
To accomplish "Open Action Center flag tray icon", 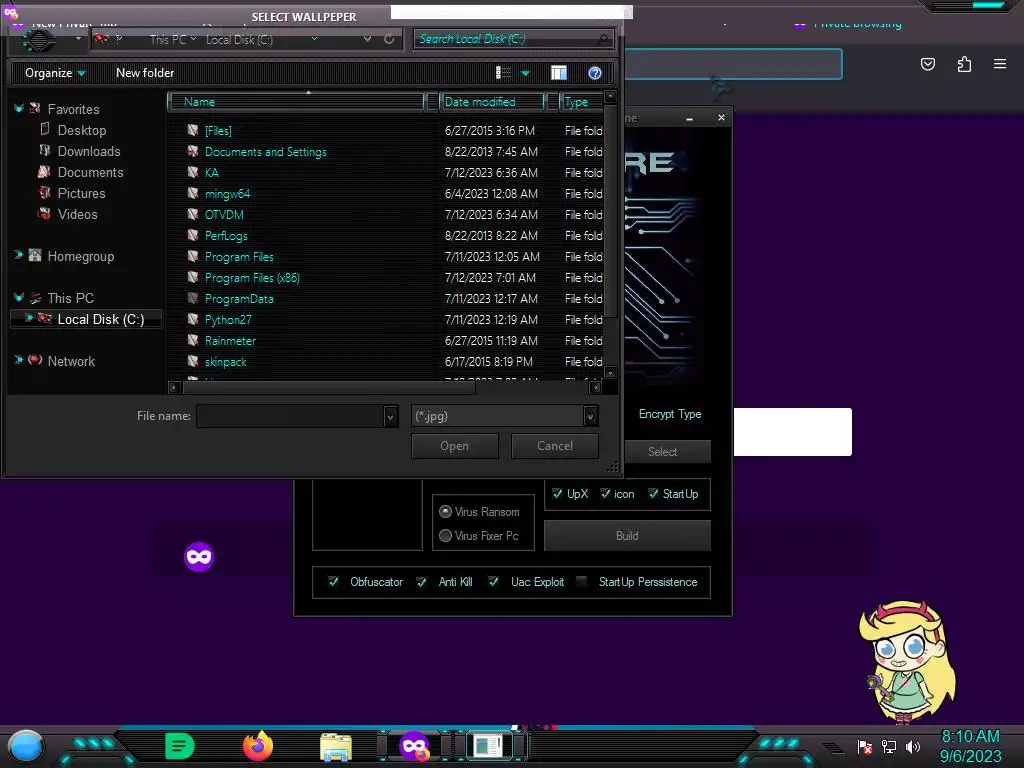I will point(865,746).
